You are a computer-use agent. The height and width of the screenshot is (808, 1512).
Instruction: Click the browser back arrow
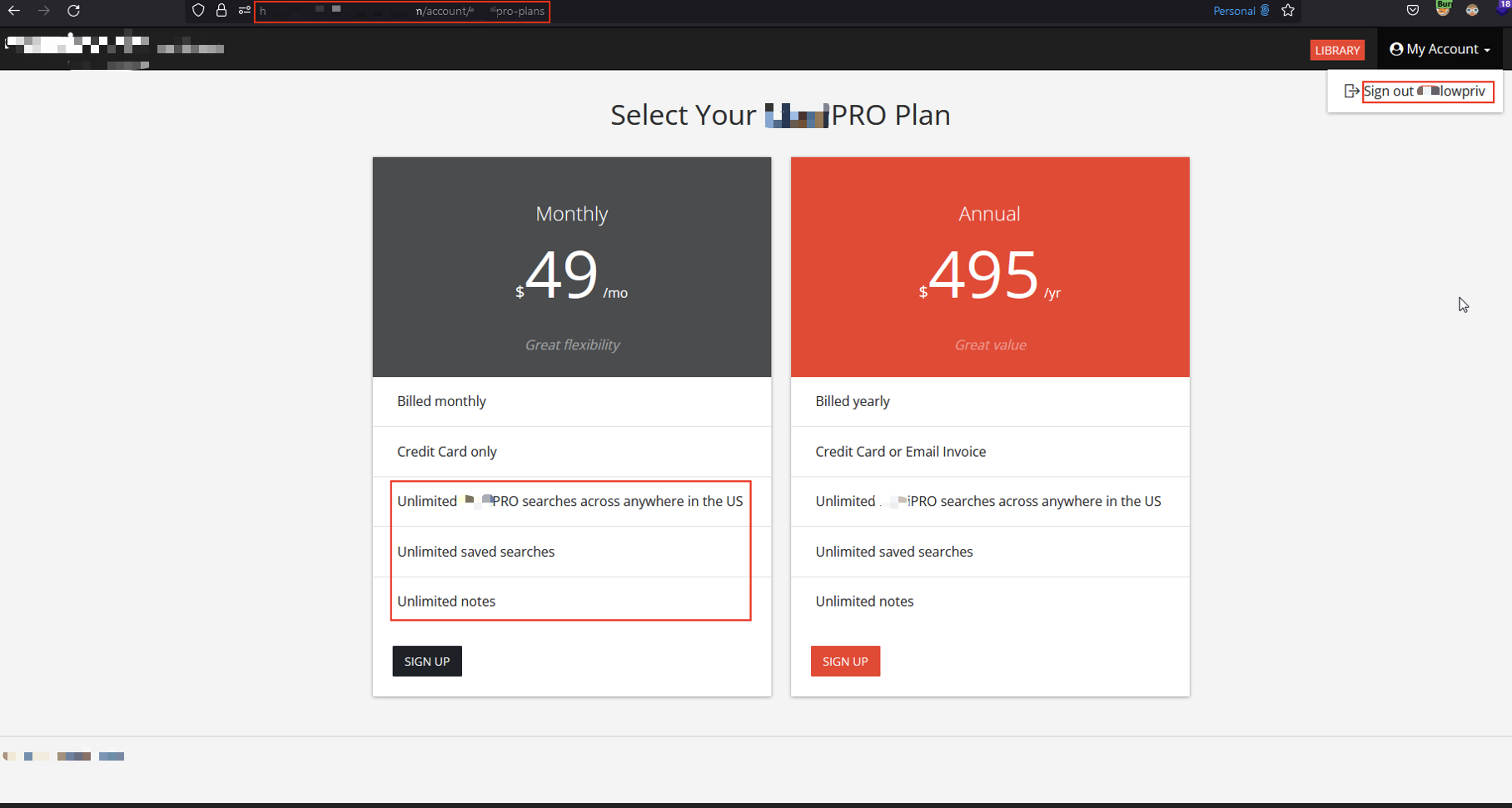pyautogui.click(x=14, y=11)
